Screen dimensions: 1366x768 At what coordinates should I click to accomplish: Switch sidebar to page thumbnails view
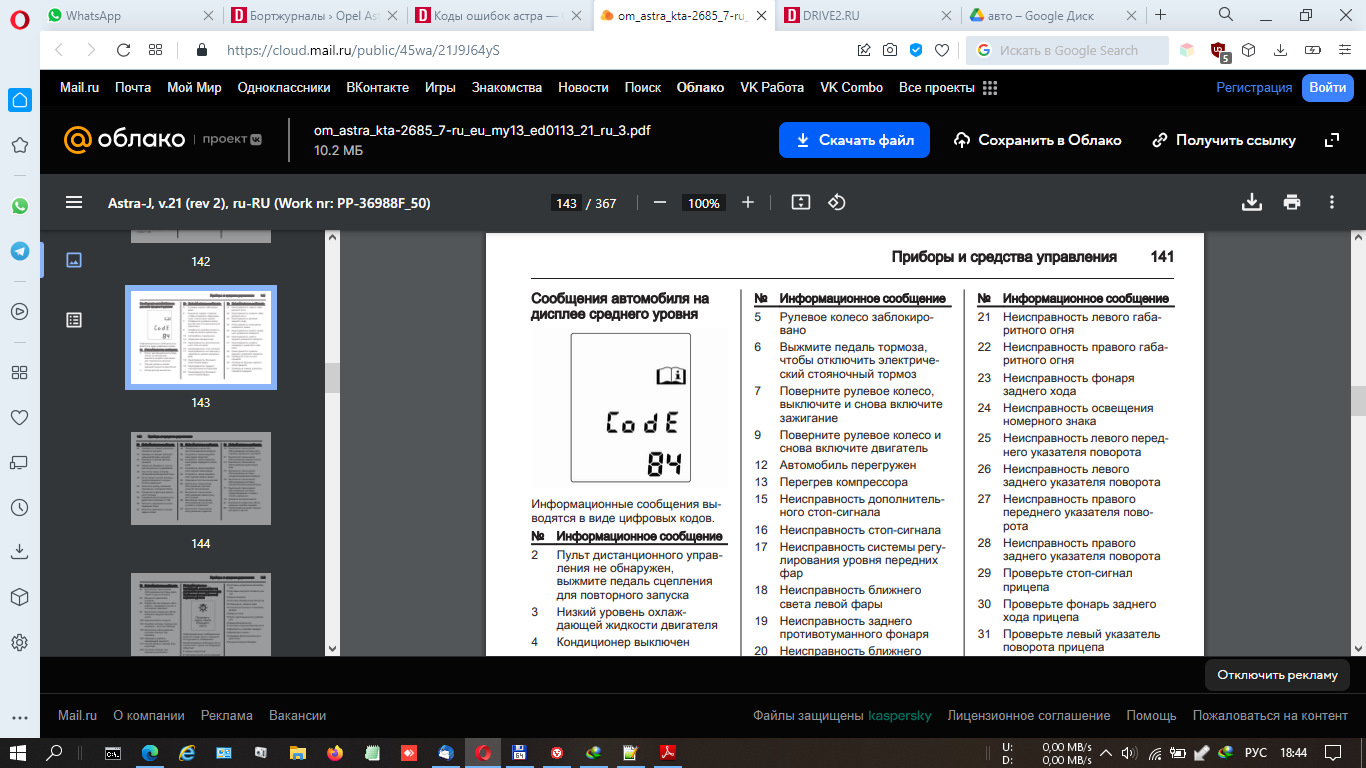coord(74,260)
